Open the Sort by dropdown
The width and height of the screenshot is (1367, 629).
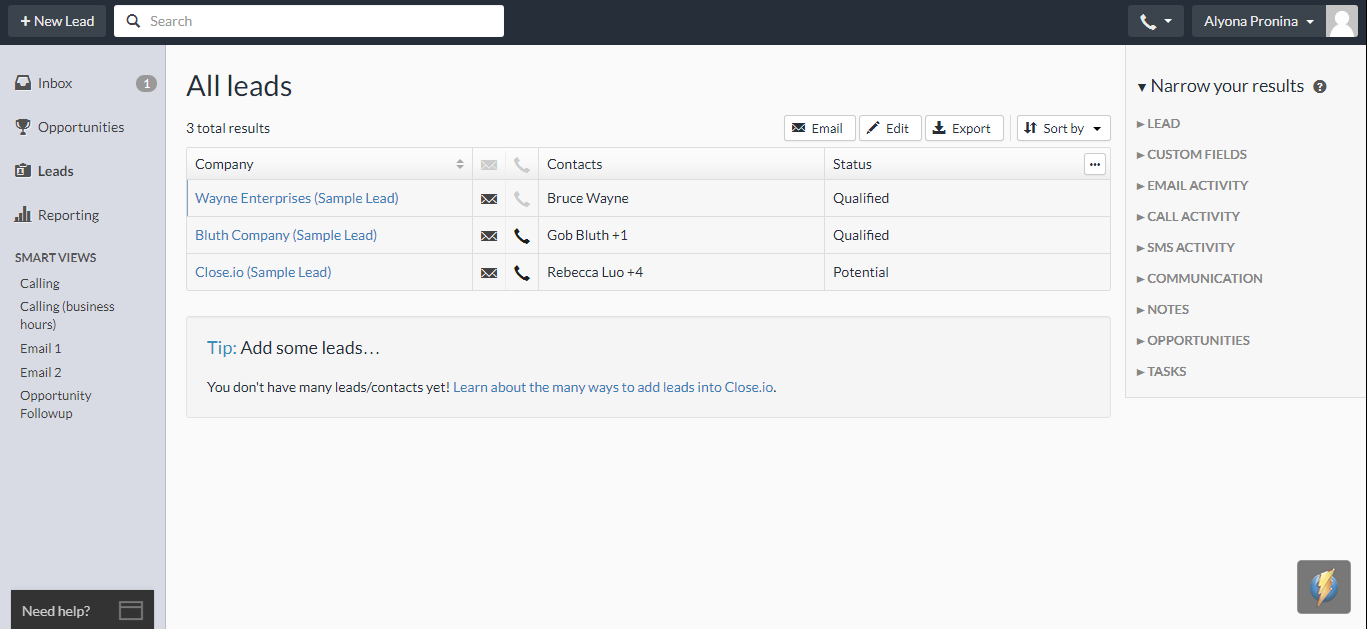1063,128
